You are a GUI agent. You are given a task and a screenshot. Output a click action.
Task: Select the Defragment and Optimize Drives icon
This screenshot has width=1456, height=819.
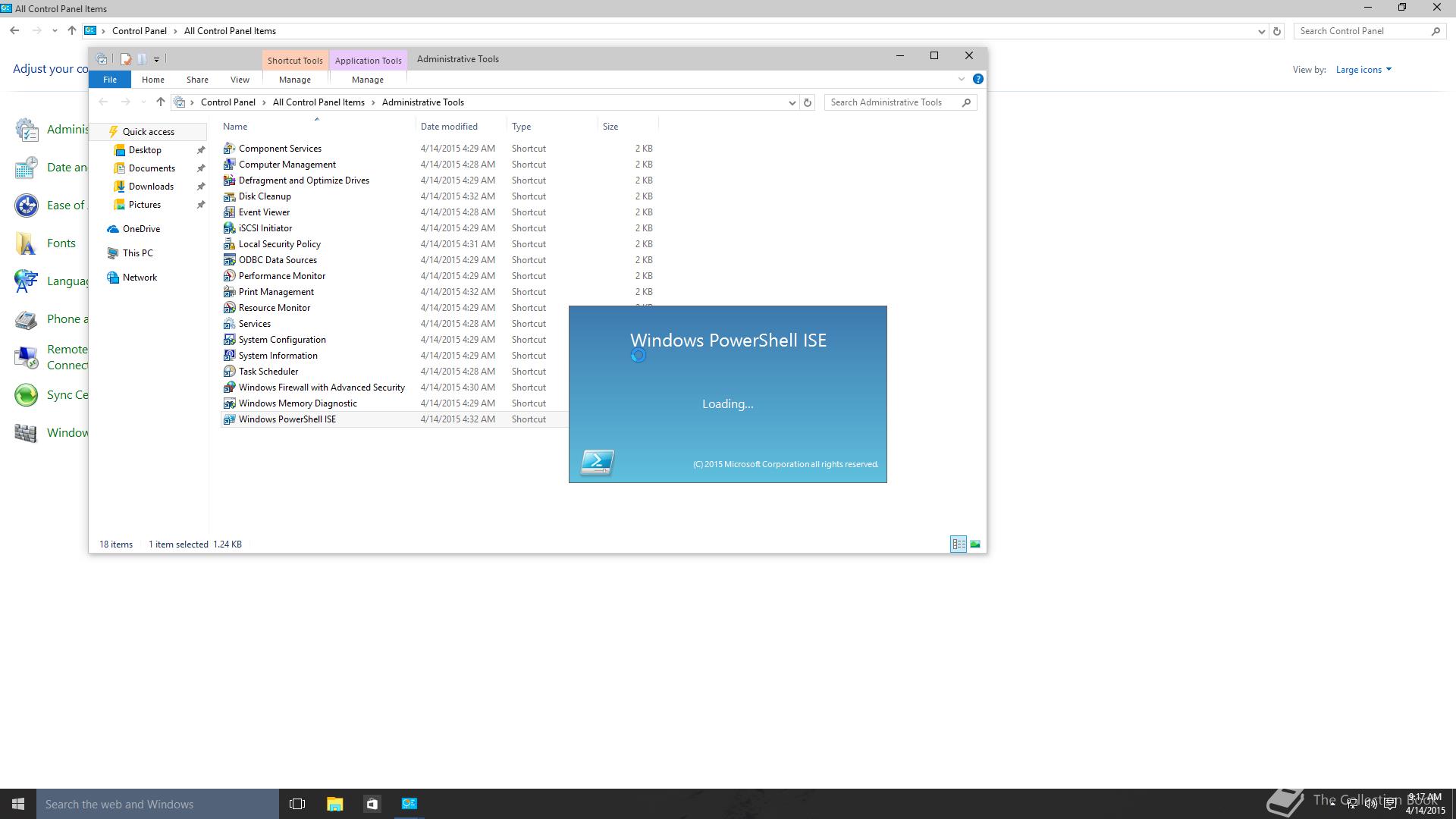pos(229,180)
